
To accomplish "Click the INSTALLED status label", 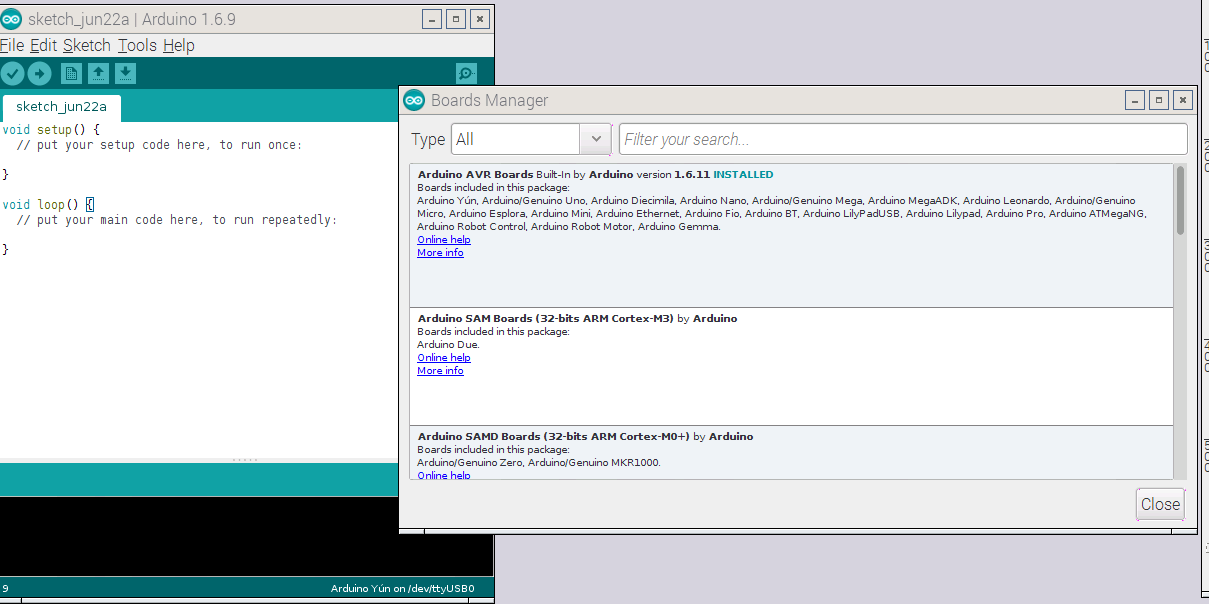I will pos(743,175).
